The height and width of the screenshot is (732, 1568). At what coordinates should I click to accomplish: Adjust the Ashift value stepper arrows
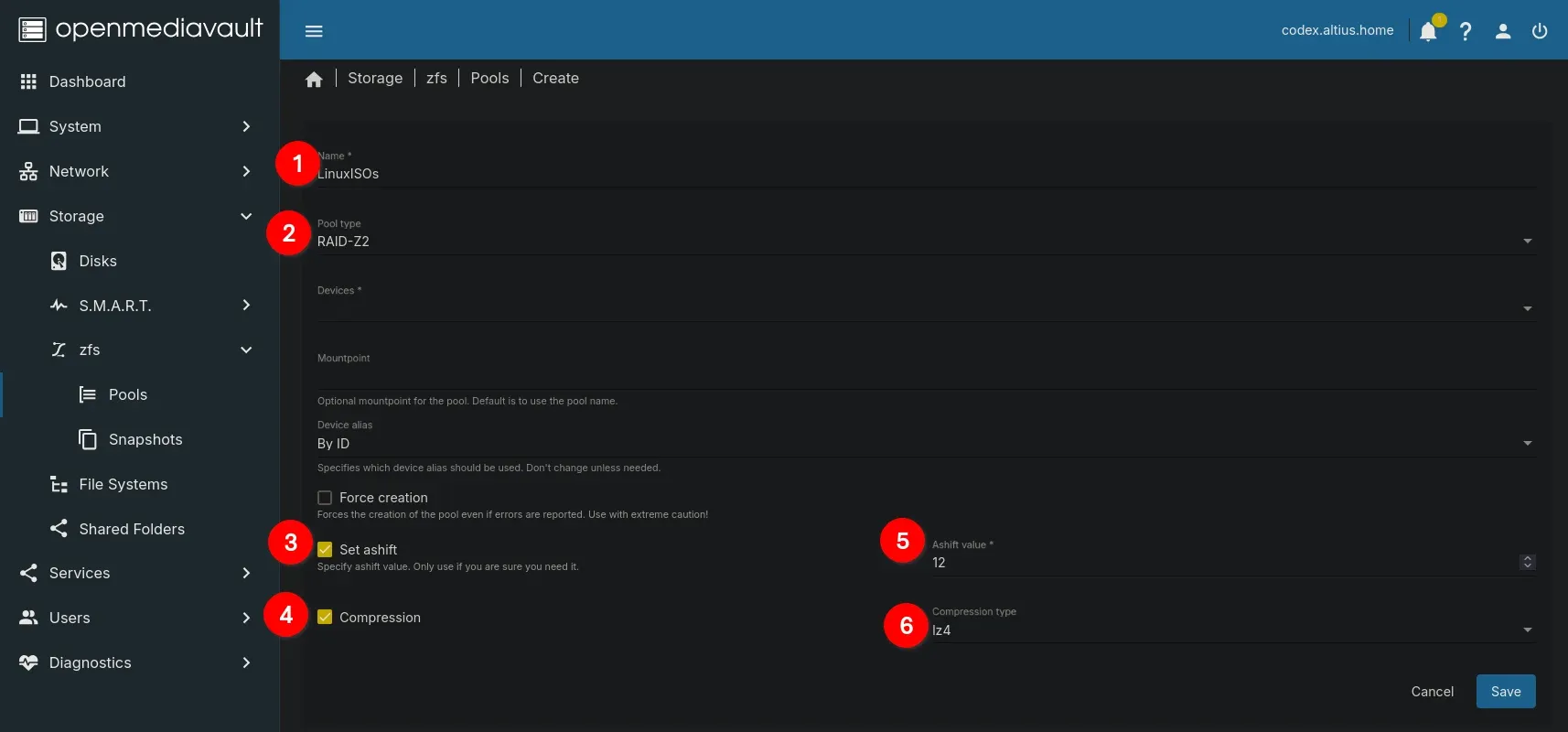(1527, 562)
